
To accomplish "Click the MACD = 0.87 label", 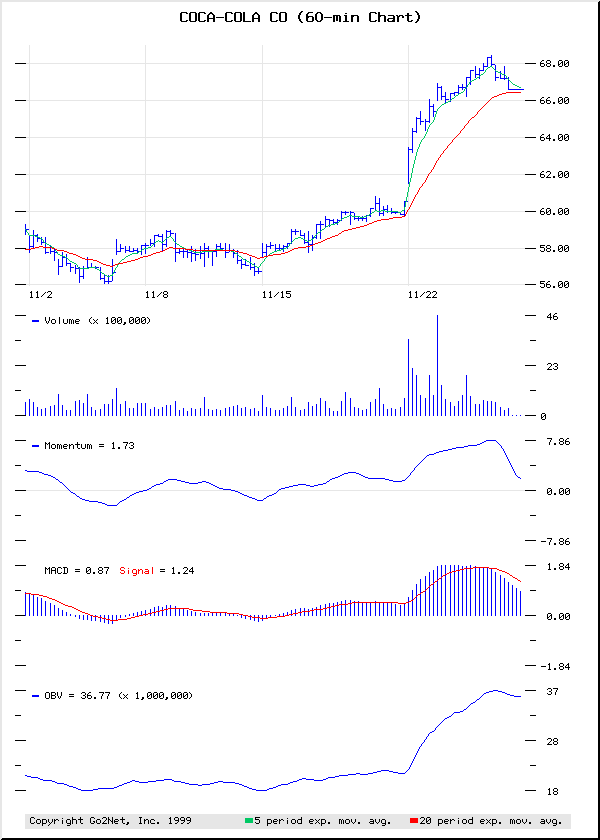I will (x=78, y=571).
